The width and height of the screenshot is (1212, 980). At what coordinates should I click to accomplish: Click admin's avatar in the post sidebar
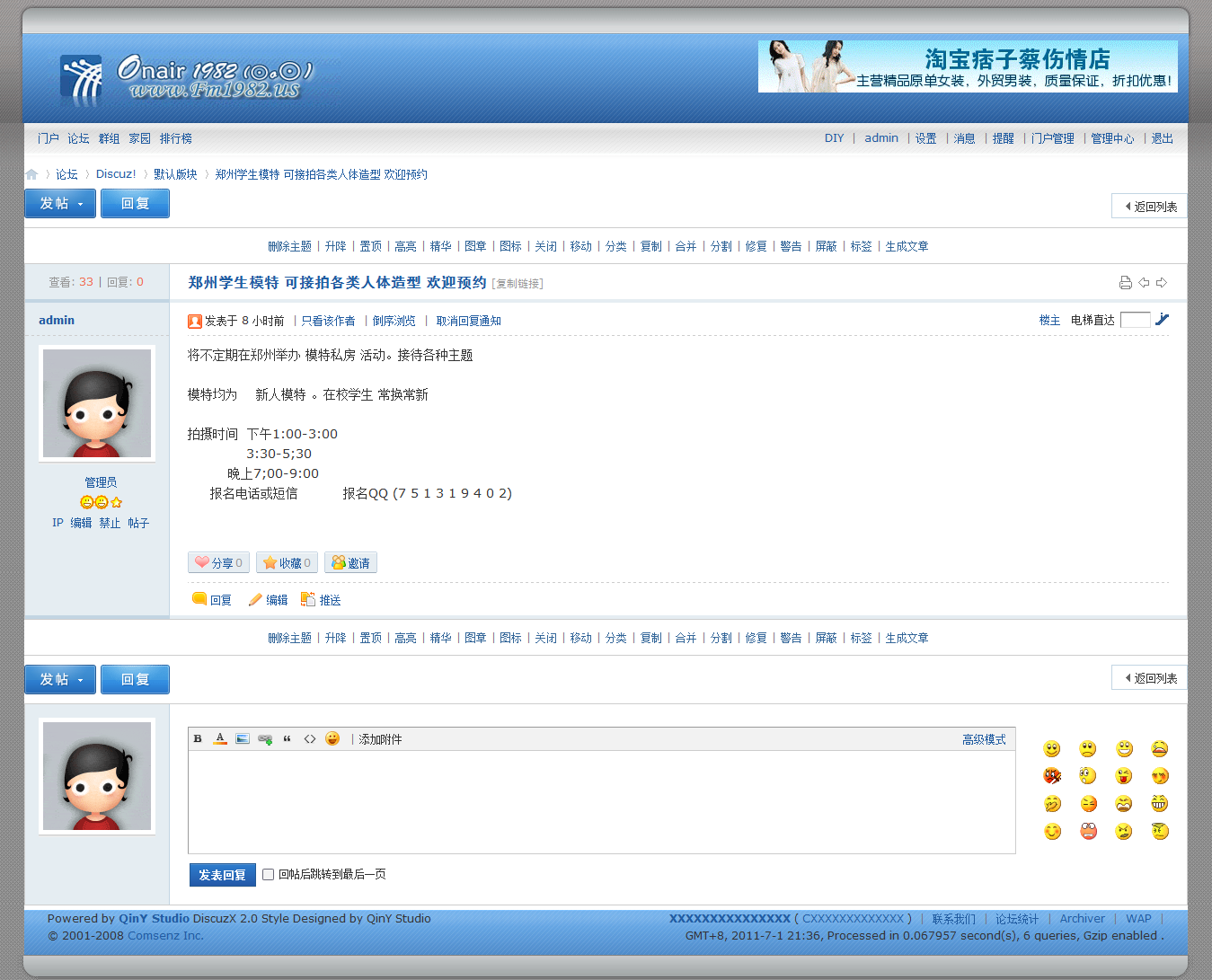tap(97, 403)
